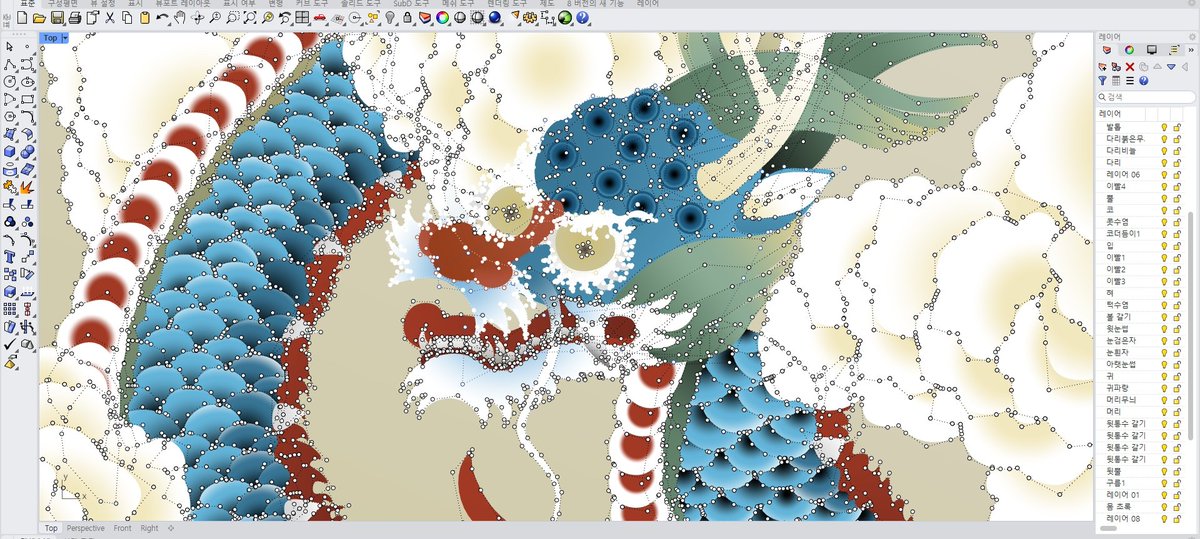Click the layer search field
The height and width of the screenshot is (539, 1200).
point(1146,97)
